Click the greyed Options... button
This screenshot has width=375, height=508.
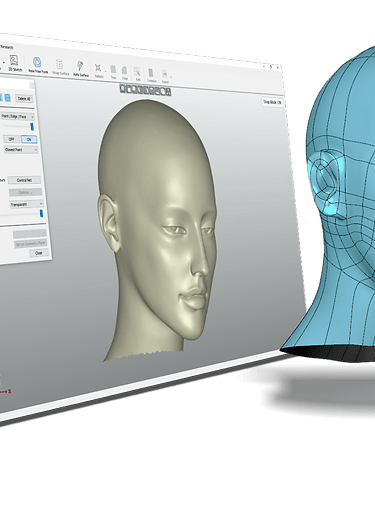tap(25, 192)
